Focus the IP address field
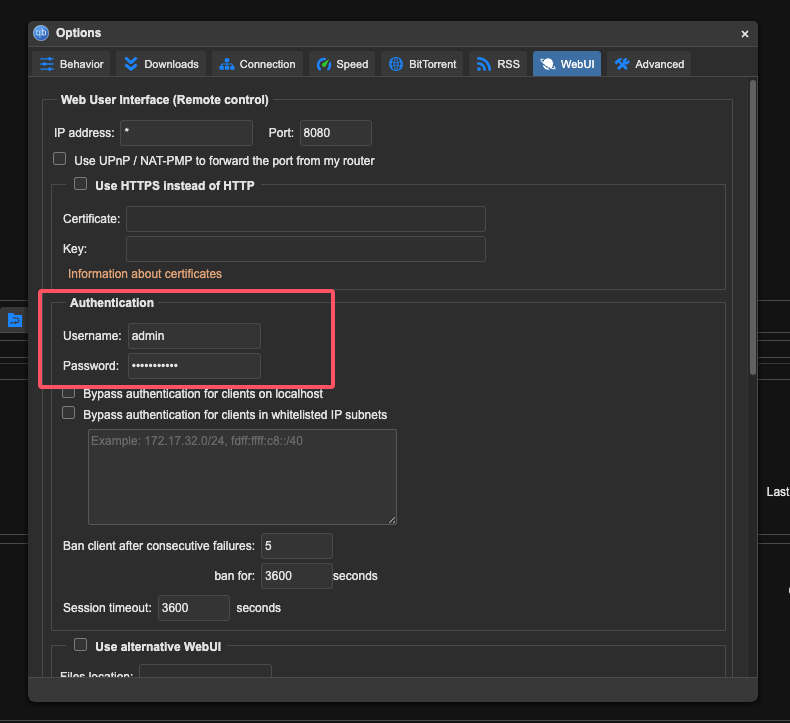Viewport: 790px width, 723px height. pos(186,133)
